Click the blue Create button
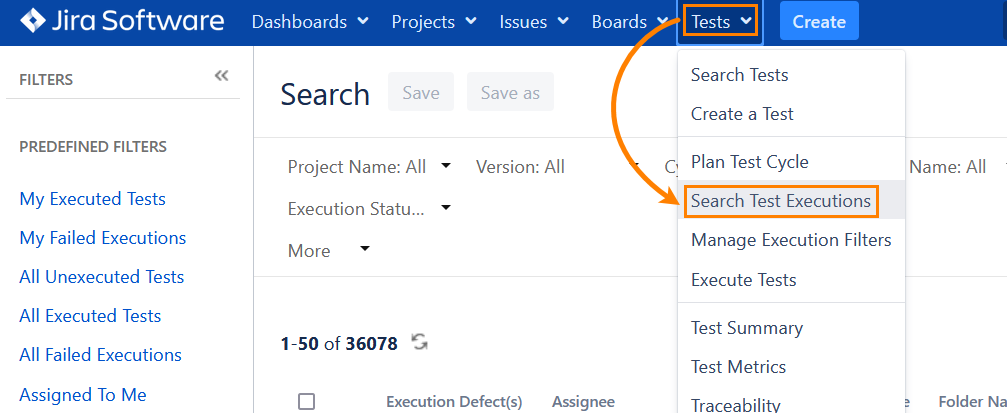The image size is (1007, 413). coord(819,22)
